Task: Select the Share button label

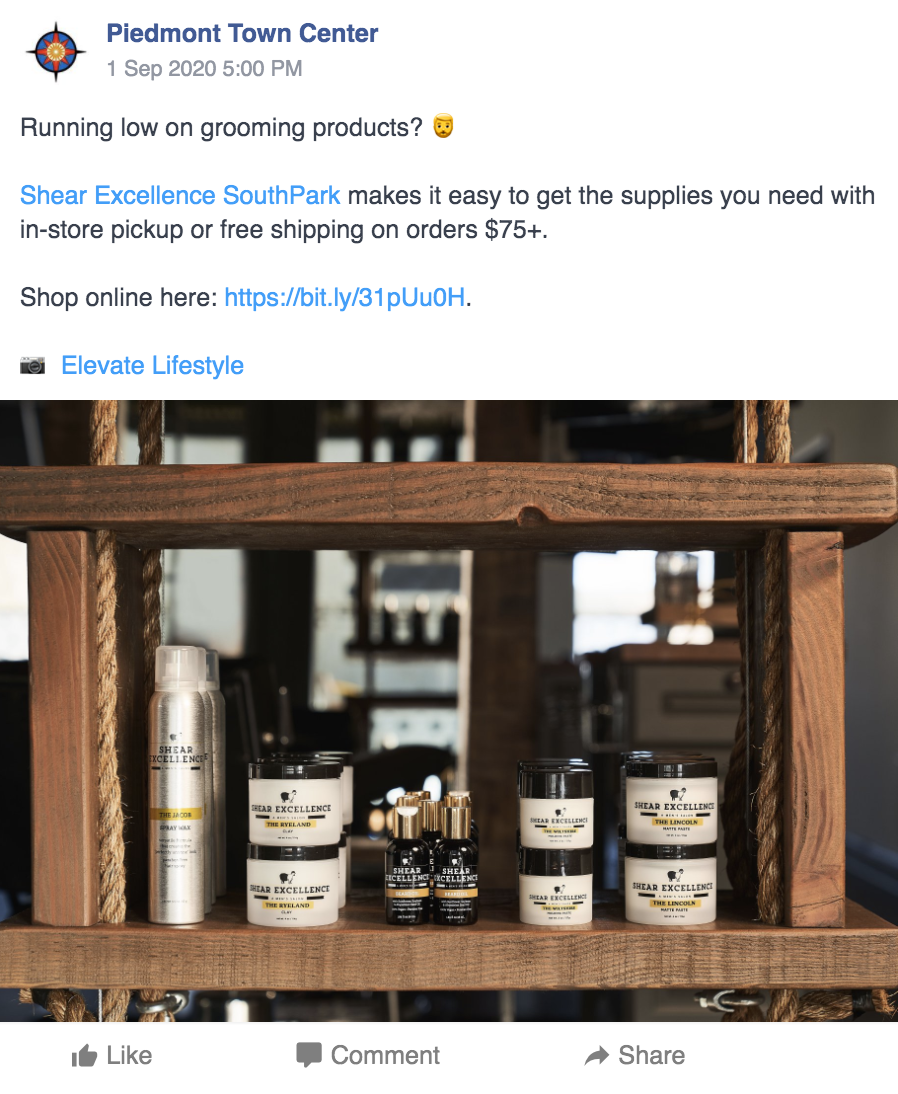Action: click(x=652, y=1055)
